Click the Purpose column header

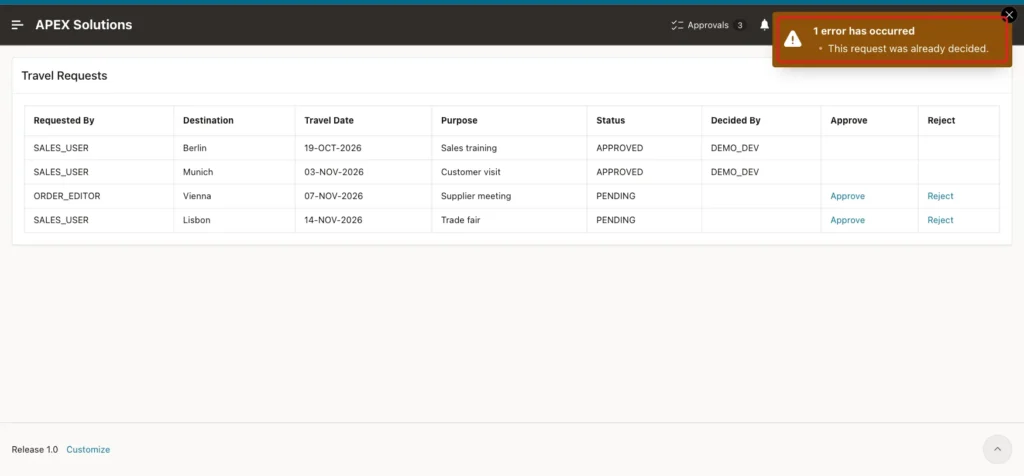459,120
